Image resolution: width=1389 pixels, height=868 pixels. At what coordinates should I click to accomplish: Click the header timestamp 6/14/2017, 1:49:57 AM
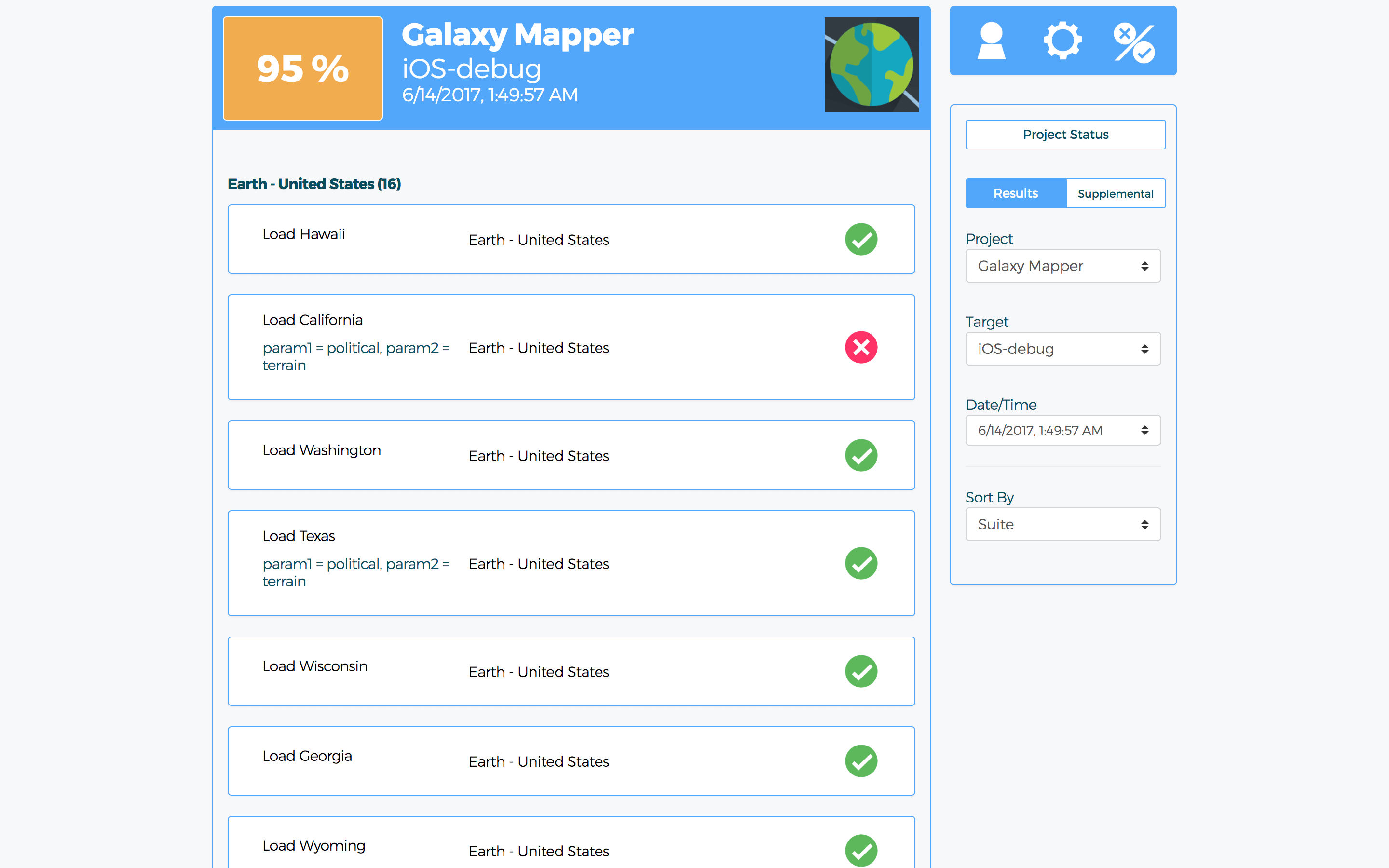490,95
